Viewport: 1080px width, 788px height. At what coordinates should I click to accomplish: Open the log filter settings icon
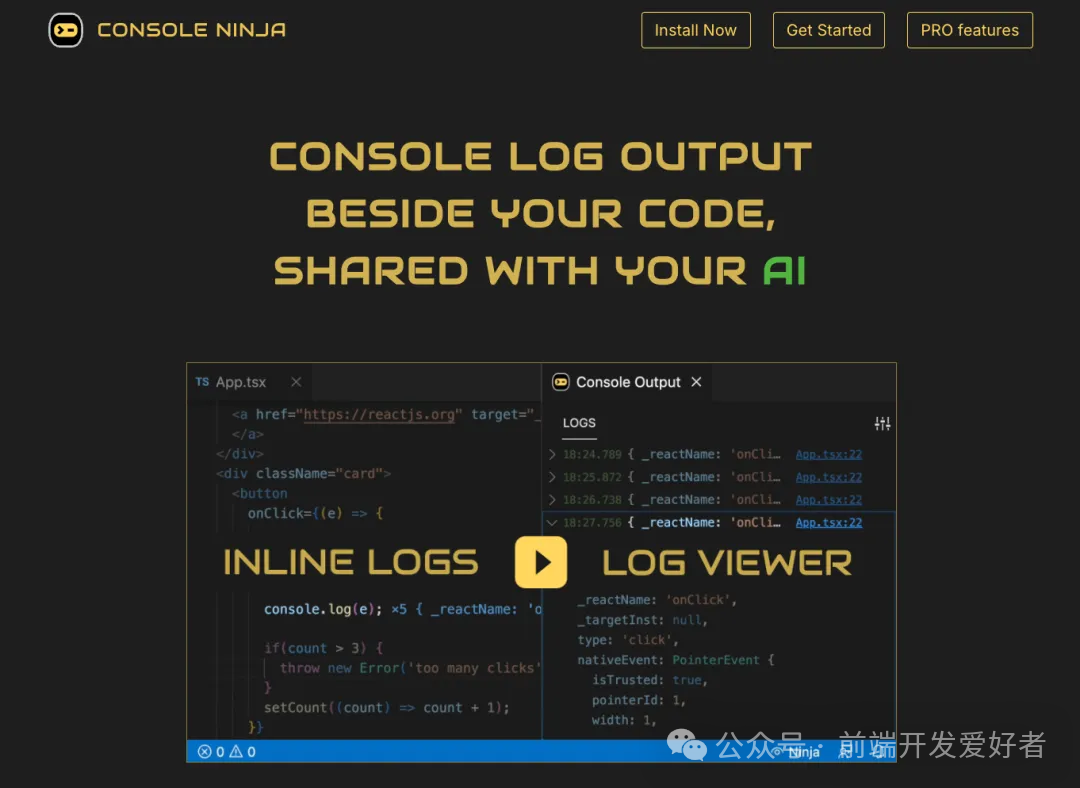[882, 424]
